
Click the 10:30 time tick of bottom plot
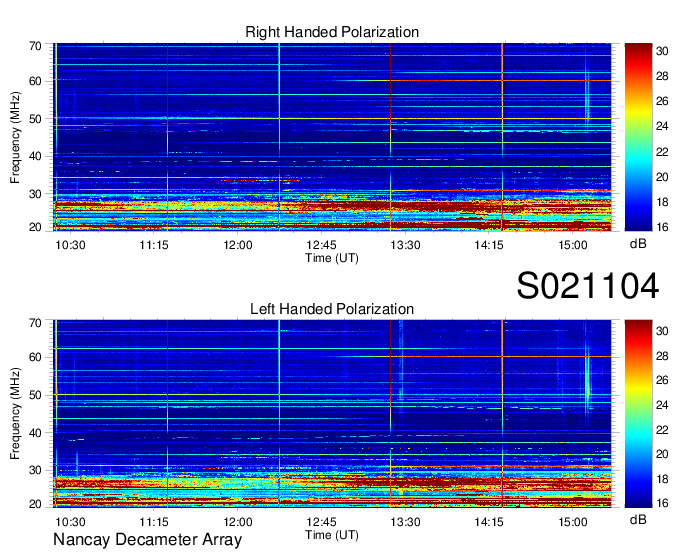click(x=70, y=522)
